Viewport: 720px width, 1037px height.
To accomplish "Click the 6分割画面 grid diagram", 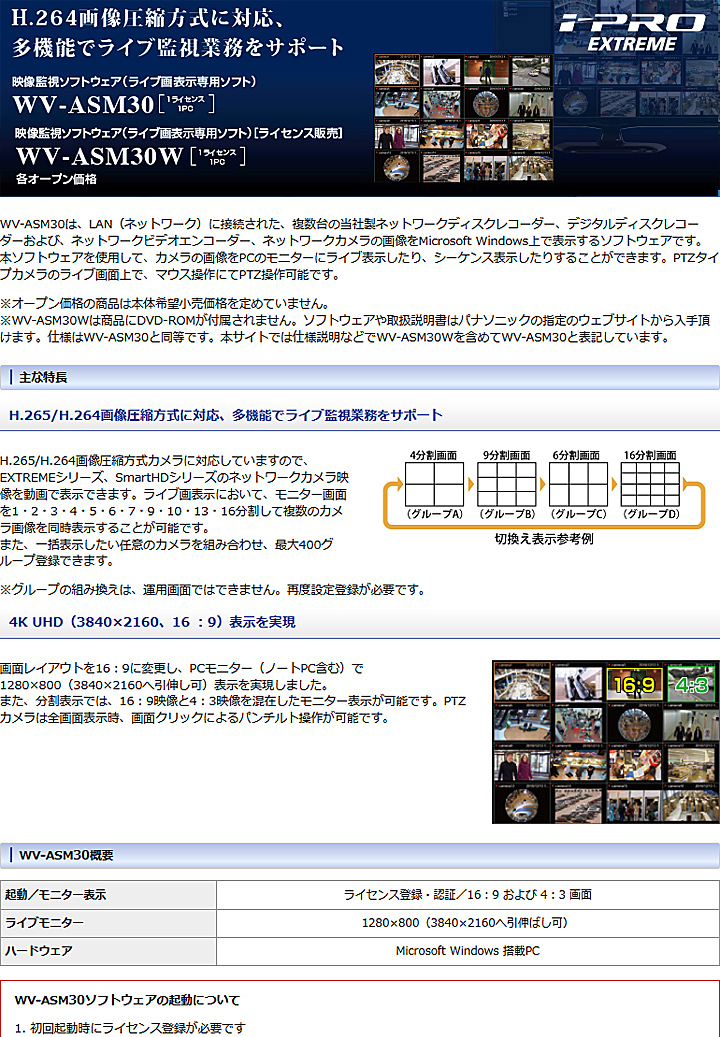I will [x=578, y=483].
